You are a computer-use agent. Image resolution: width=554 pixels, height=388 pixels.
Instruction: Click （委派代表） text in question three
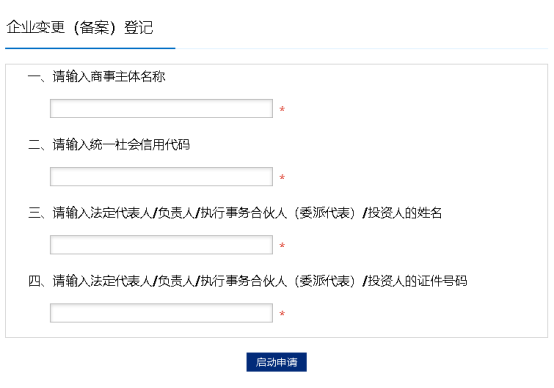pos(325,213)
